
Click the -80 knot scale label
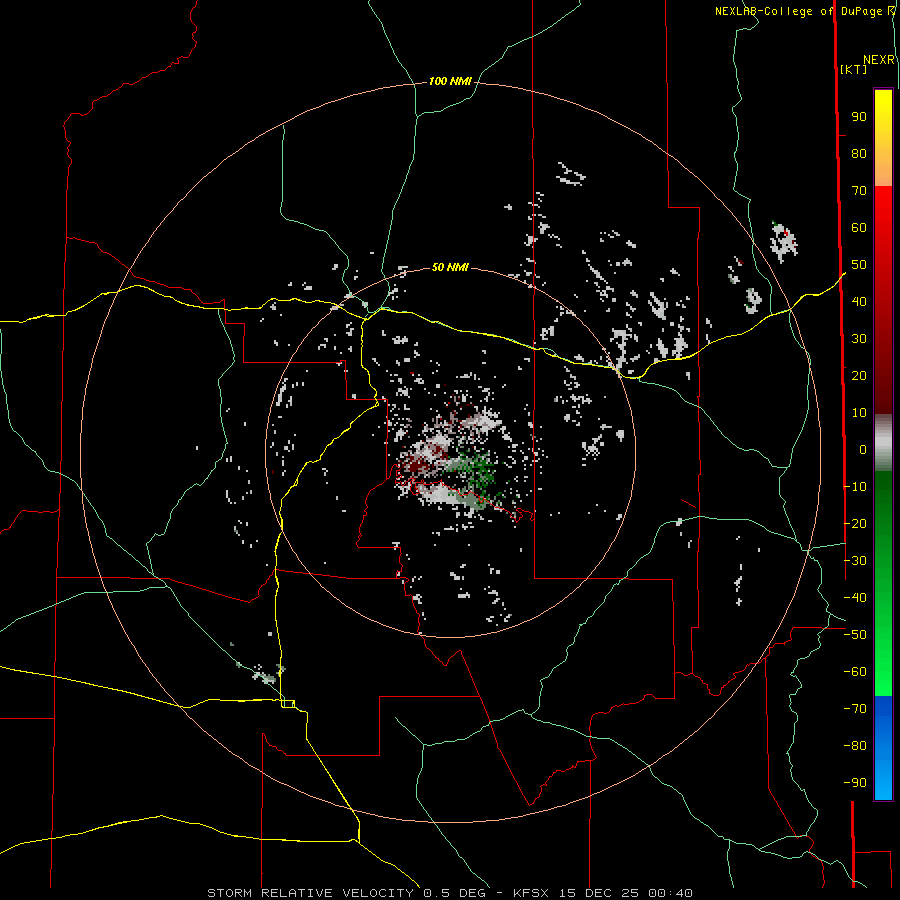855,746
